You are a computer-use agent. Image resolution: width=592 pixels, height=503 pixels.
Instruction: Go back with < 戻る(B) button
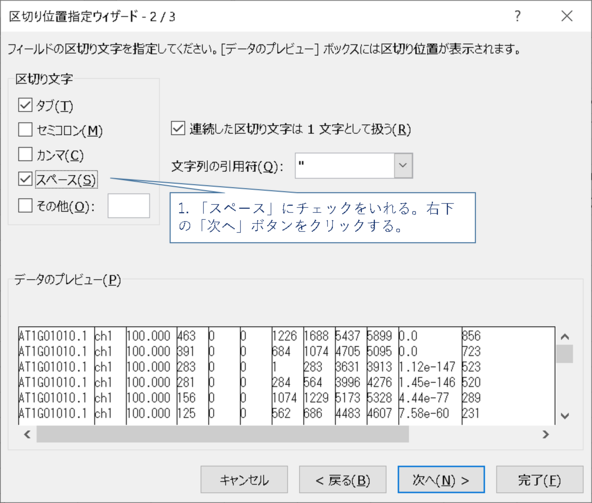click(342, 480)
